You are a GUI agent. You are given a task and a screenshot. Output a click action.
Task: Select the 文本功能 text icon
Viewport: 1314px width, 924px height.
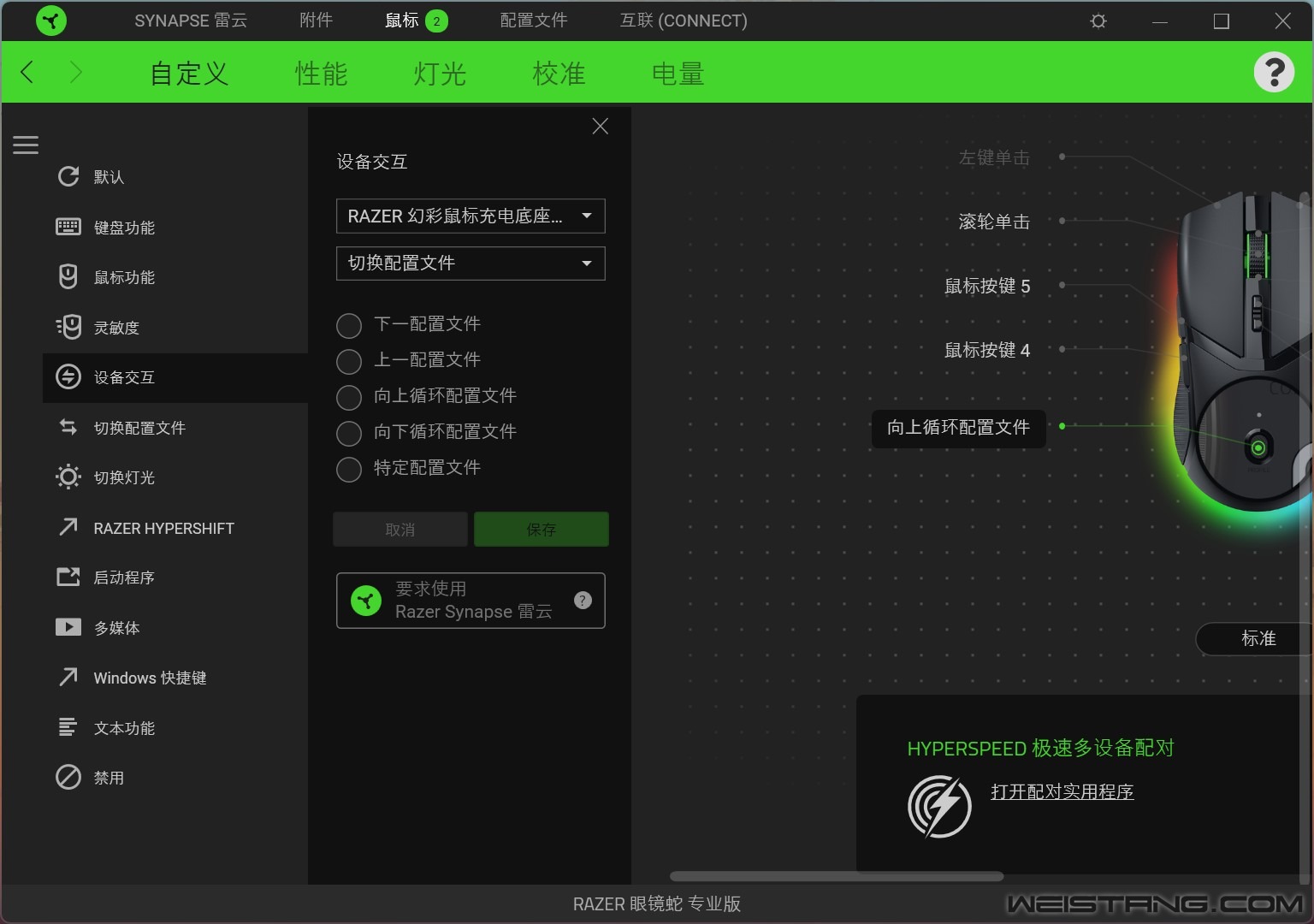pyautogui.click(x=68, y=727)
